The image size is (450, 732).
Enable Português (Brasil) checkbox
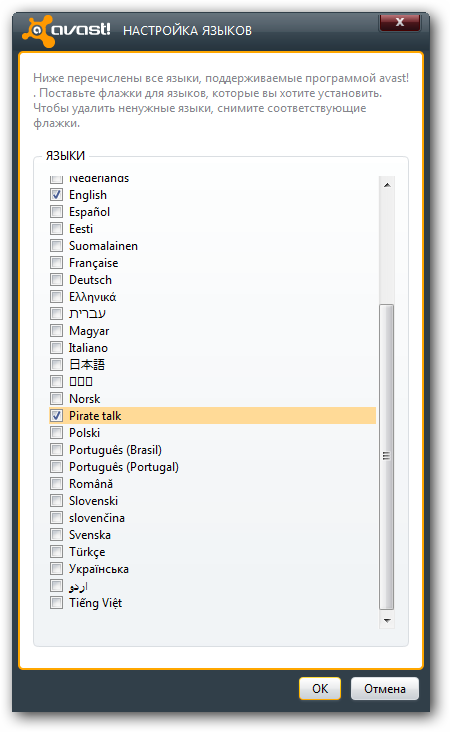[56, 450]
